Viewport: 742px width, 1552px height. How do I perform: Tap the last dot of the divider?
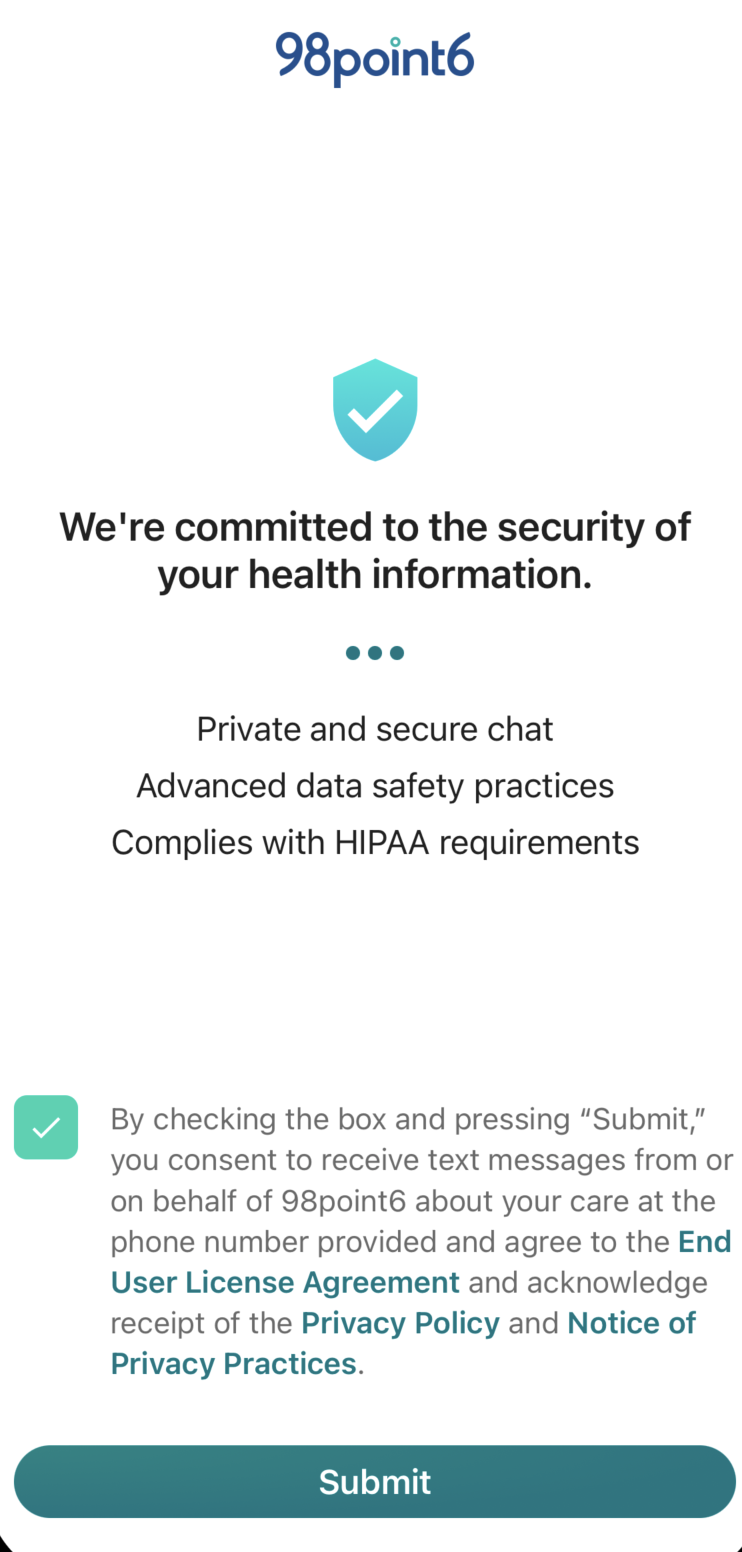tap(397, 653)
